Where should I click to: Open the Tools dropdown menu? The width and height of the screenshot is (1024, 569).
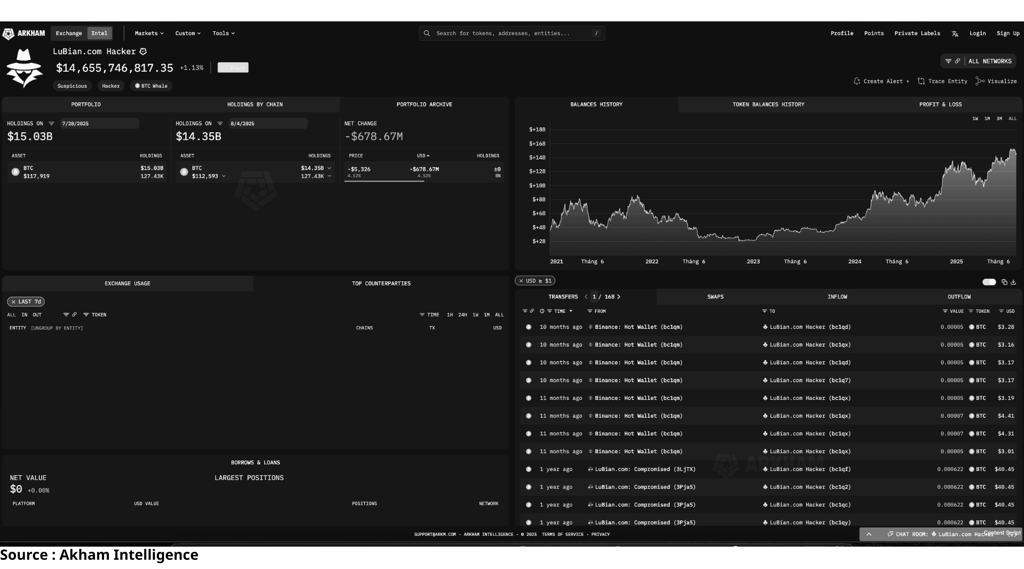[x=223, y=33]
